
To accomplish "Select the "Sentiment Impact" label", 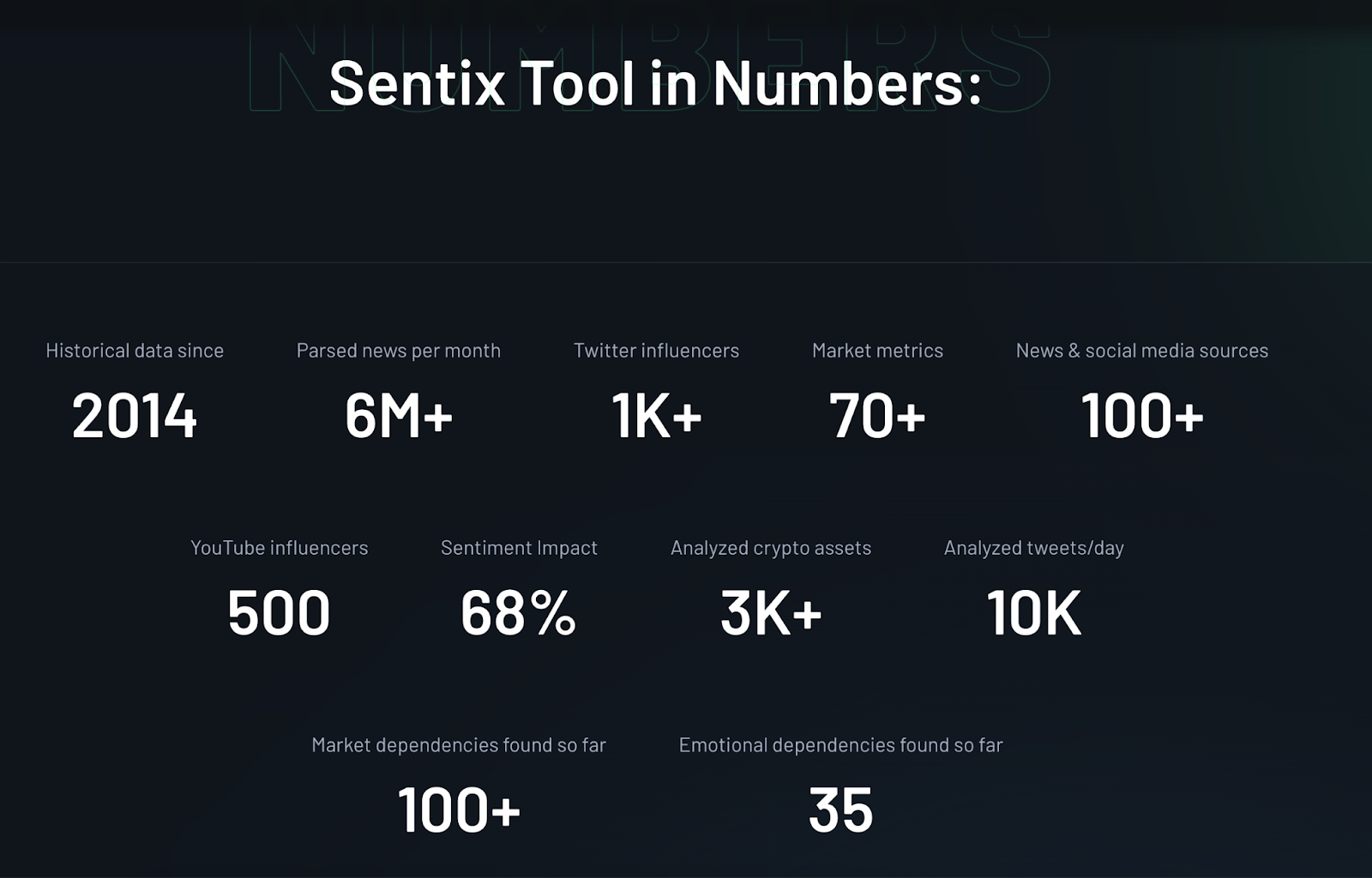I will tap(519, 548).
